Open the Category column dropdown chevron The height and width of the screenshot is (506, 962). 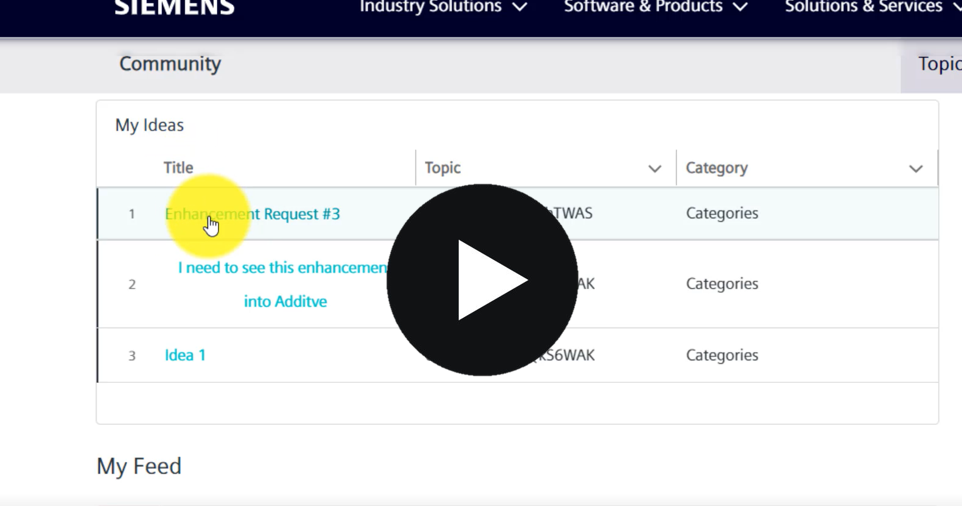[915, 169]
